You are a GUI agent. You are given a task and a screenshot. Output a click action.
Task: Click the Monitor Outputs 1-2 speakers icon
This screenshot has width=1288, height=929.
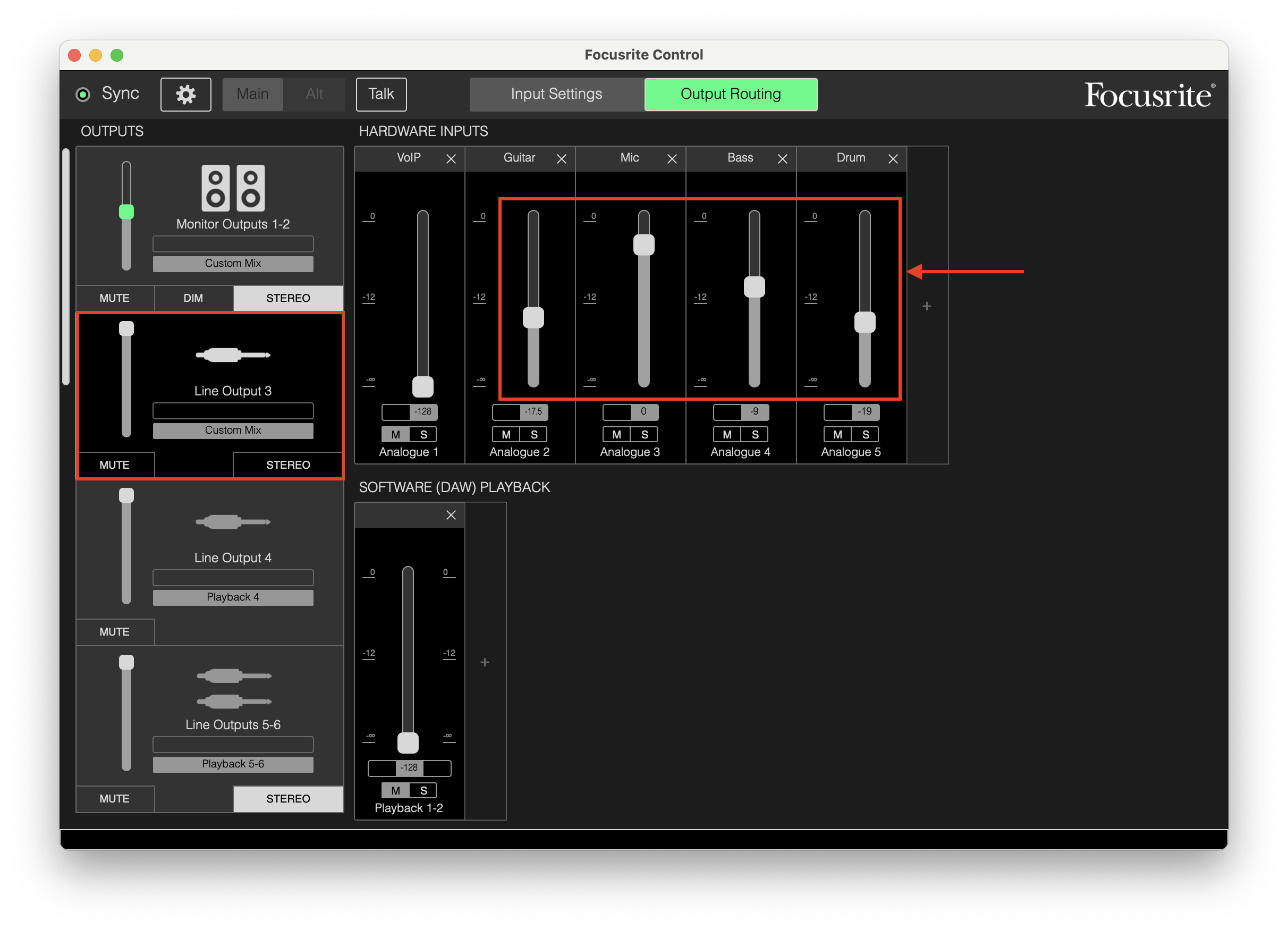point(233,188)
